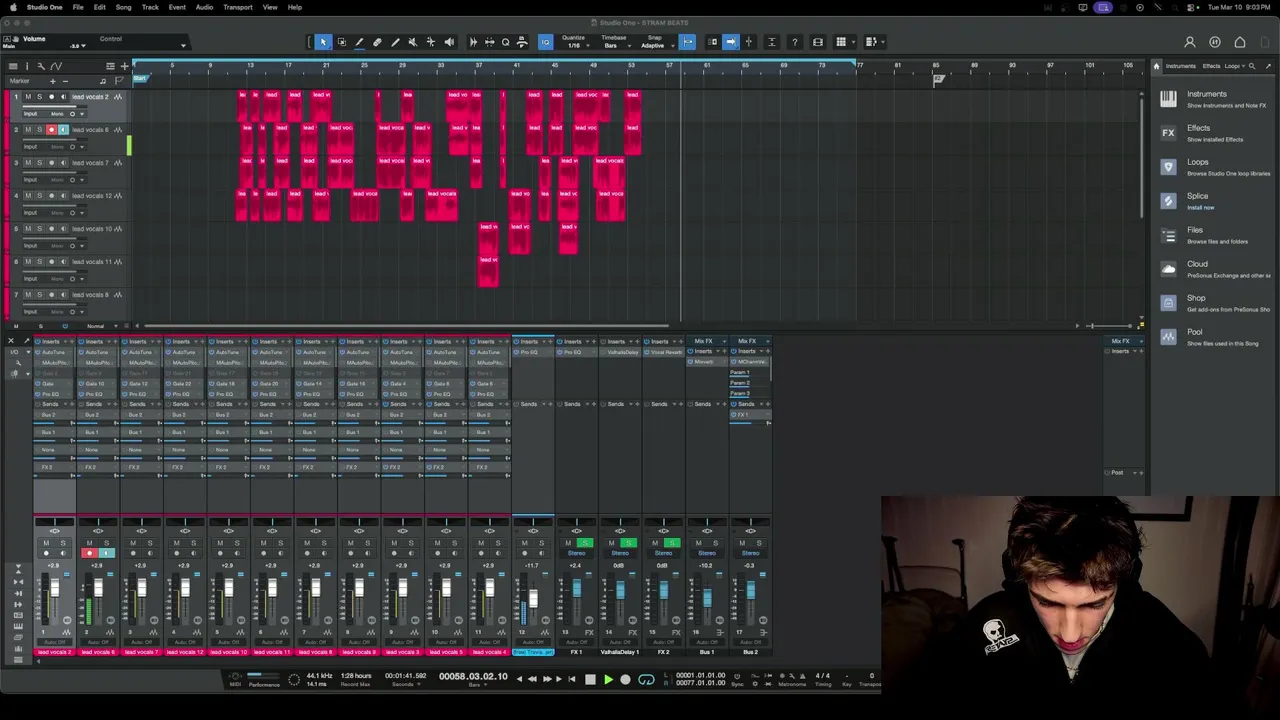Viewport: 1280px width, 720px height.
Task: Open the Transport menu
Action: click(238, 7)
